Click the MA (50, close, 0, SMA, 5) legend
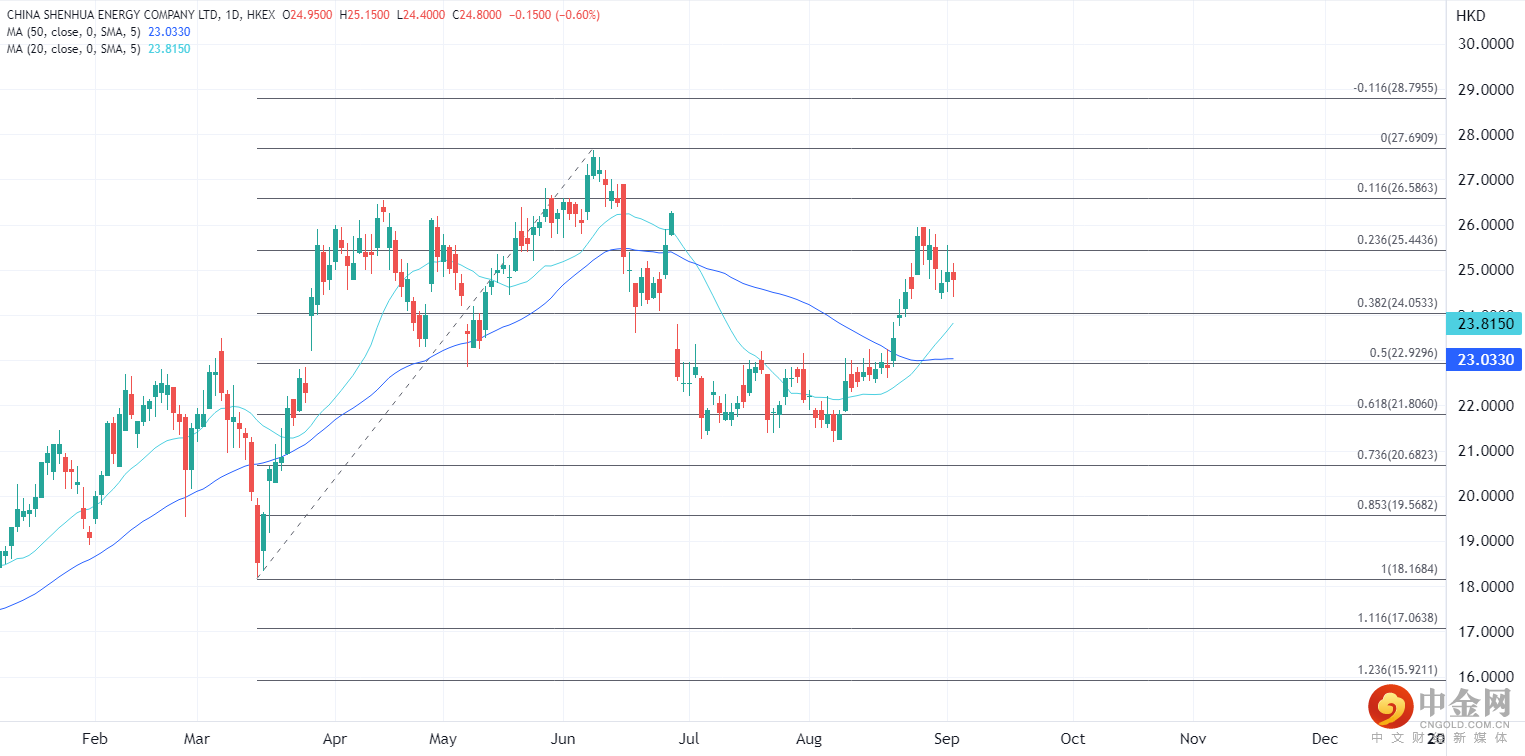Image resolution: width=1525 pixels, height=756 pixels. (x=74, y=32)
